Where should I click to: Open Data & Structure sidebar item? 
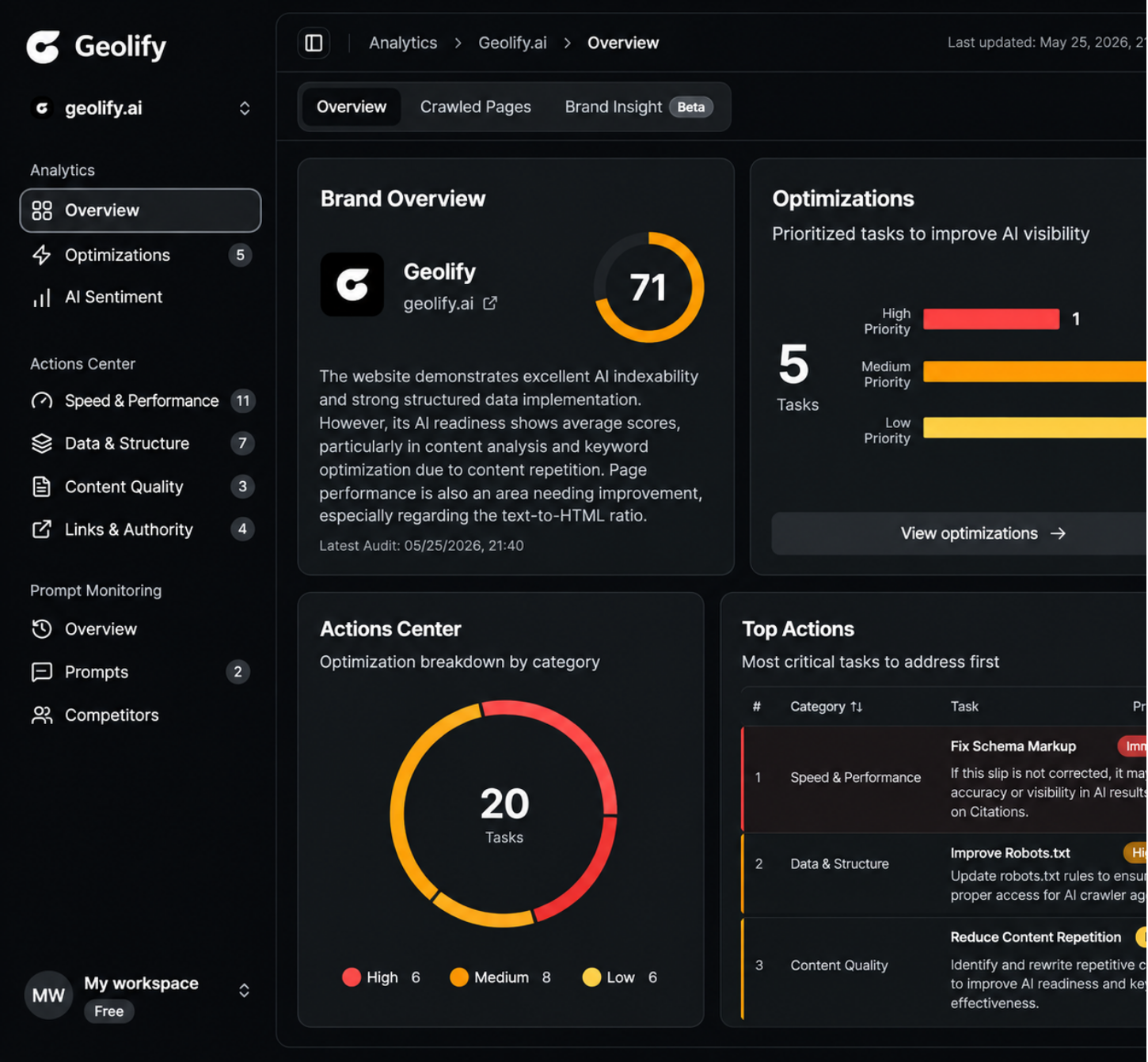141,444
